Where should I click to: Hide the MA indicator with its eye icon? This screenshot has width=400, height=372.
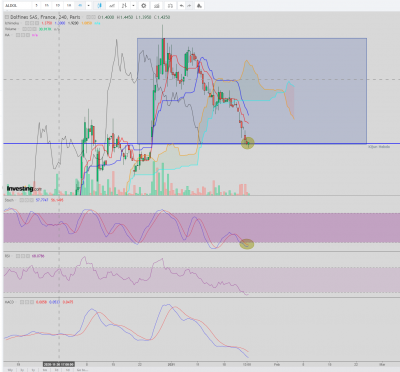(18, 35)
